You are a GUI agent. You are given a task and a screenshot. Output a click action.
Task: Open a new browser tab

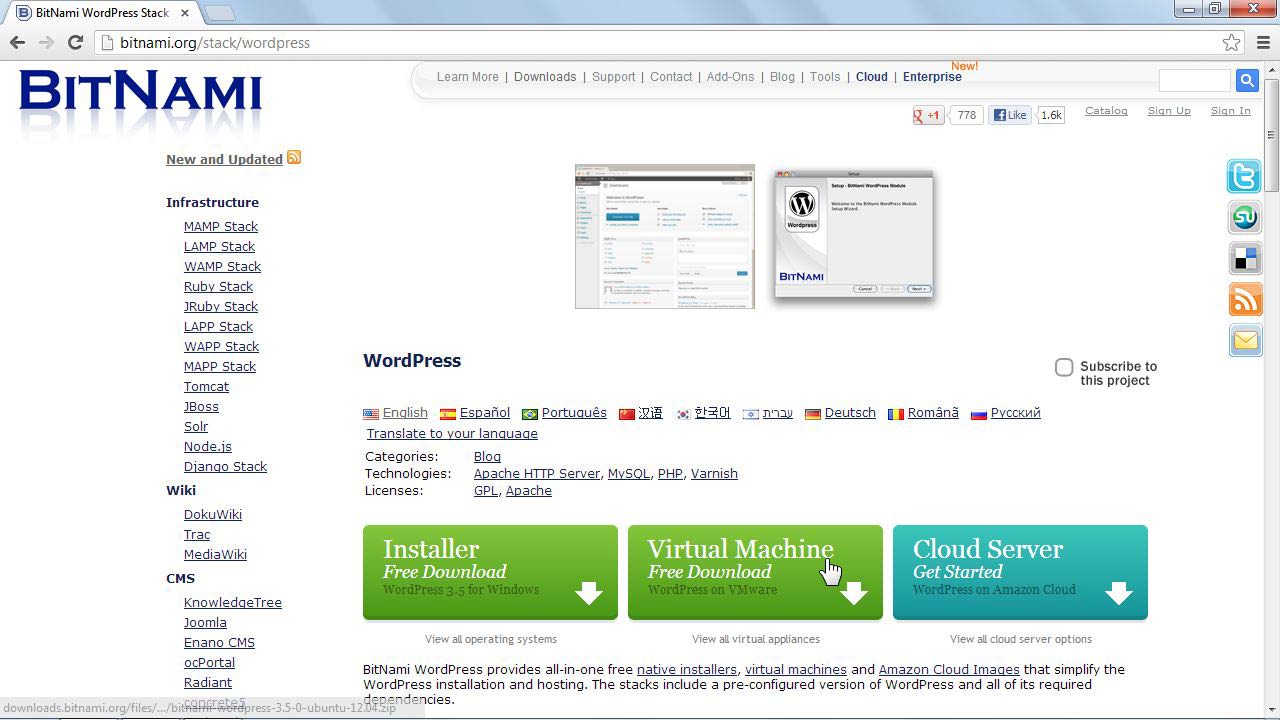pyautogui.click(x=219, y=13)
